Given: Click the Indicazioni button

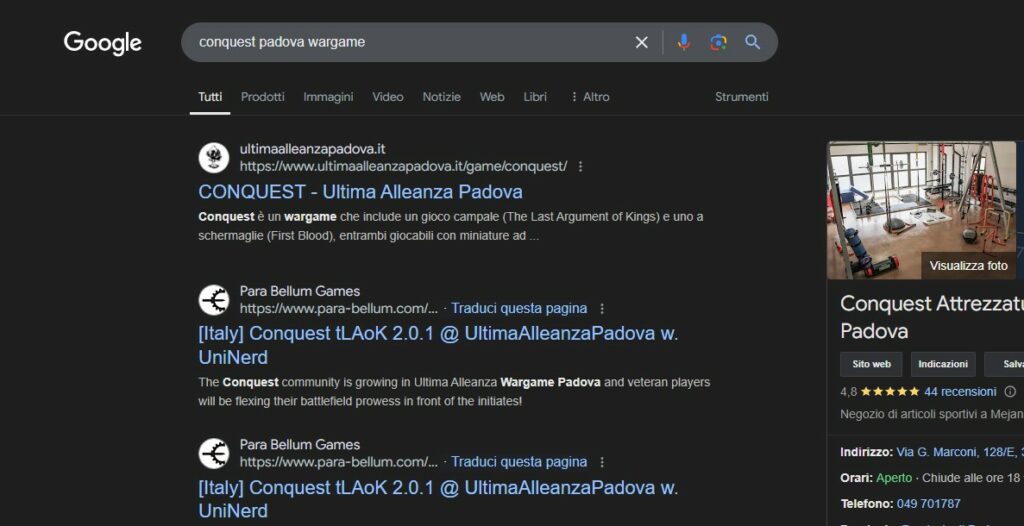Looking at the screenshot, I should pyautogui.click(x=943, y=364).
